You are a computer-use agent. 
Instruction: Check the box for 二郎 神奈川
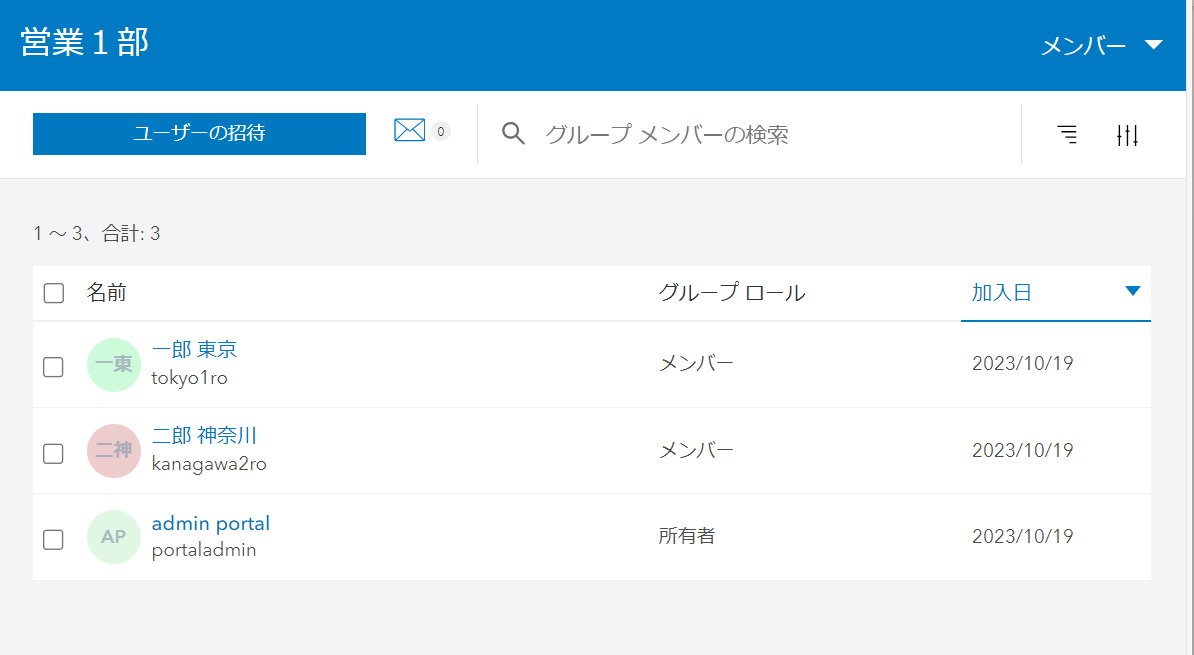(x=53, y=454)
